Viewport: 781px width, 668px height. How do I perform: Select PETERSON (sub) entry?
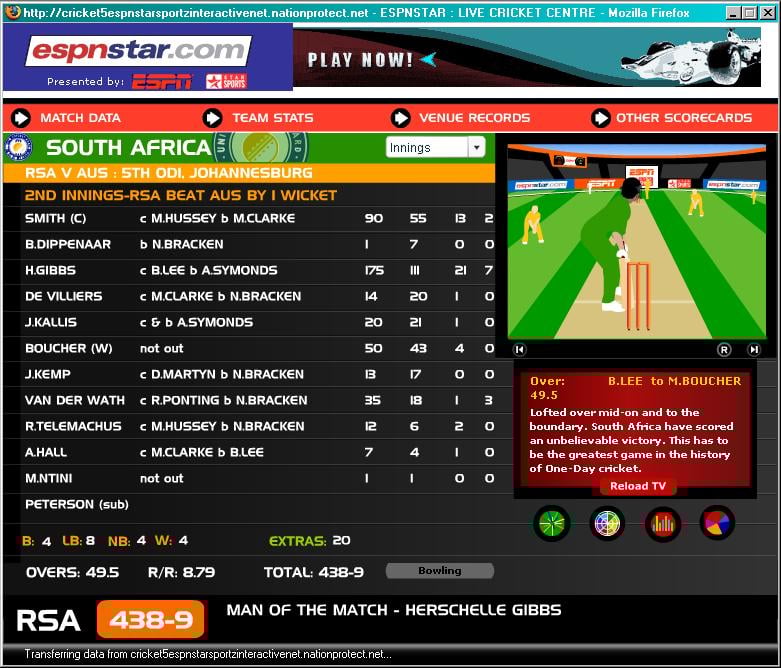(x=77, y=505)
